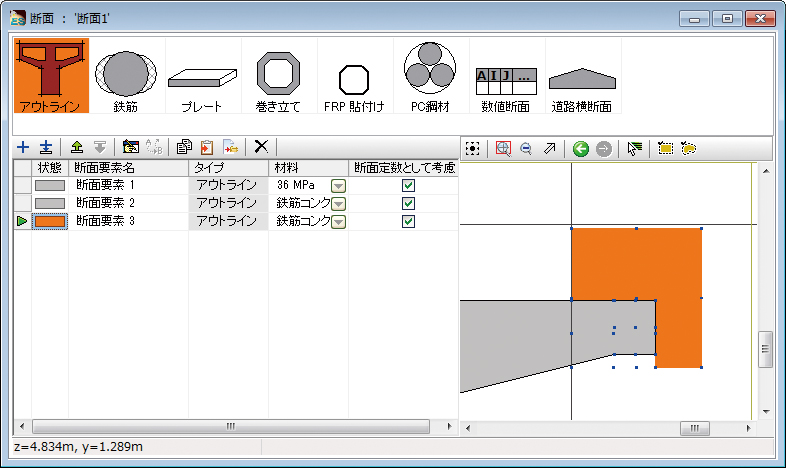This screenshot has width=786, height=468.
Task: Click the paste clipboard icon
Action: pyautogui.click(x=207, y=147)
